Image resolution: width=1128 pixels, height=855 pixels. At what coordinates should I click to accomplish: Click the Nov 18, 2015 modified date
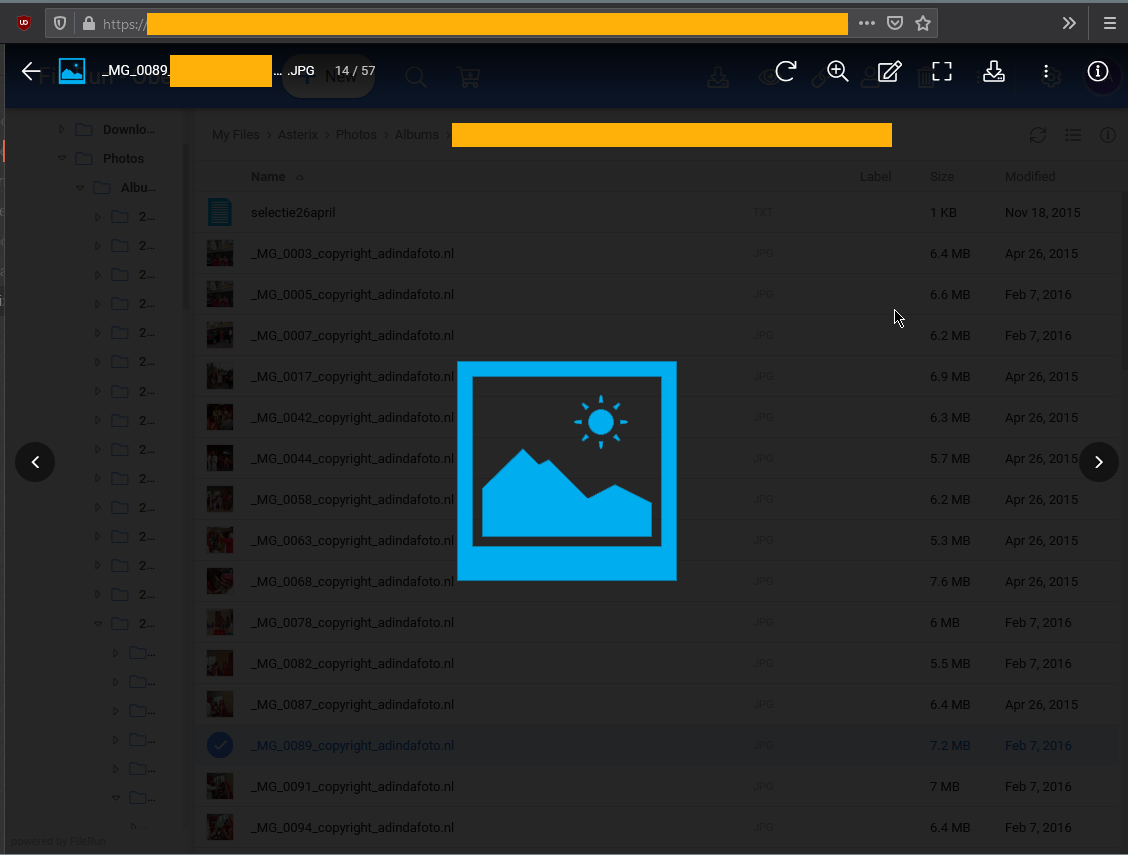[x=1042, y=213]
